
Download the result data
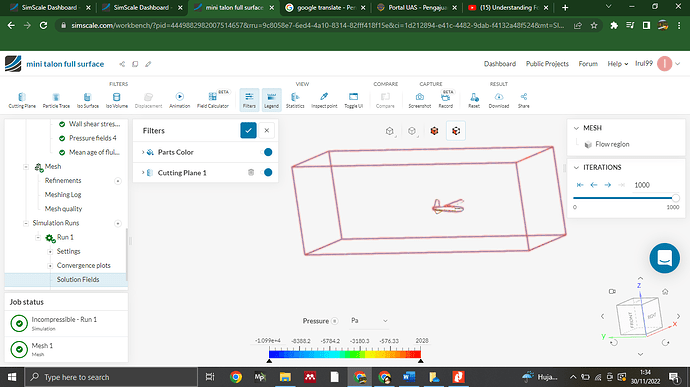499,100
